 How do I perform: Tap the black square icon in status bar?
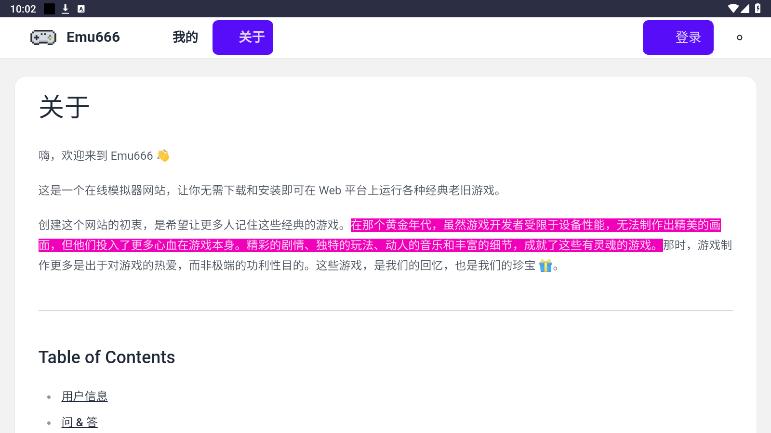click(x=50, y=8)
